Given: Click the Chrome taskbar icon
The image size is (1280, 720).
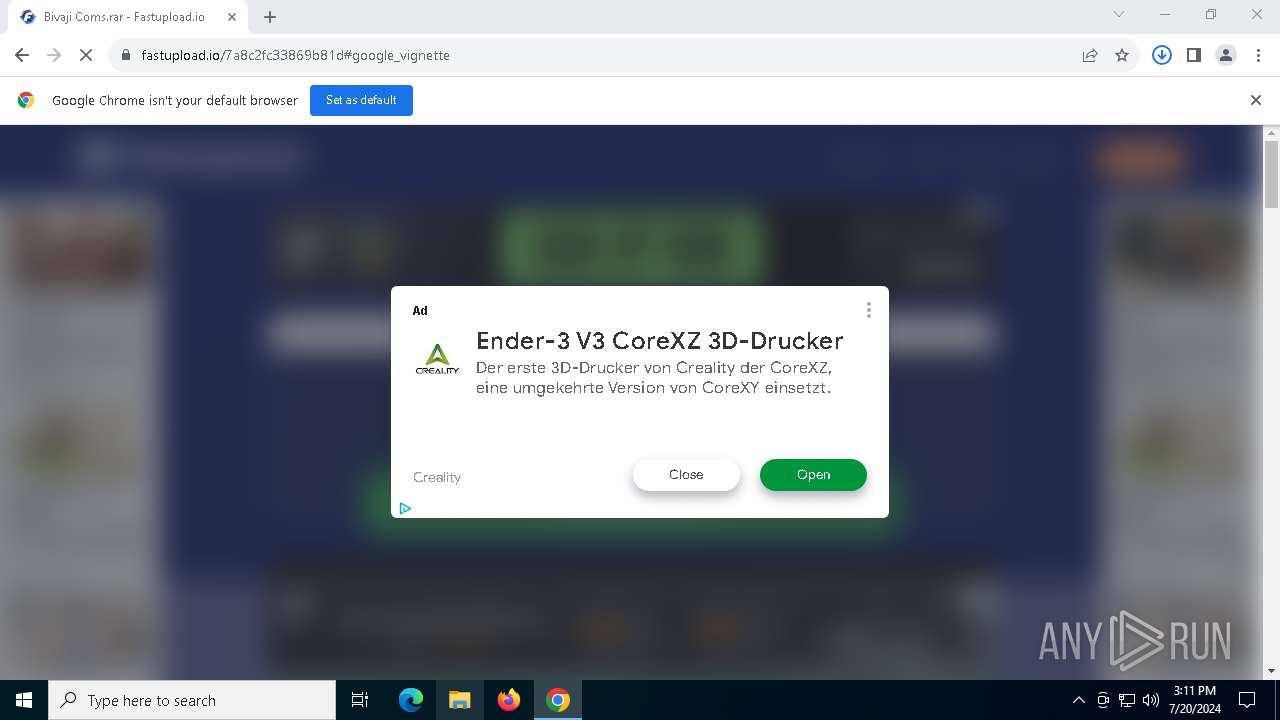Looking at the screenshot, I should [x=558, y=700].
